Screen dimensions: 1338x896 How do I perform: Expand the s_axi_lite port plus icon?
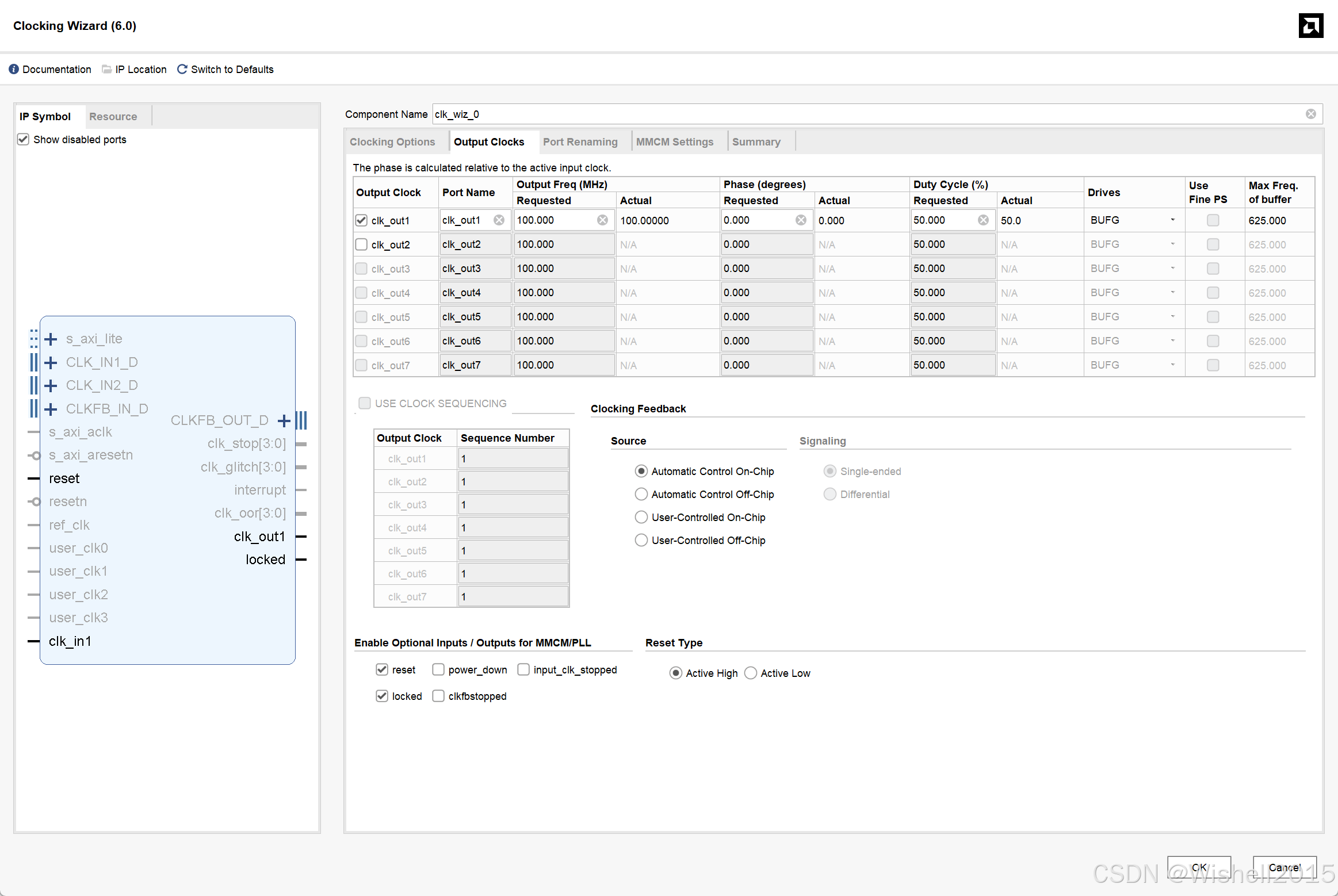click(51, 339)
